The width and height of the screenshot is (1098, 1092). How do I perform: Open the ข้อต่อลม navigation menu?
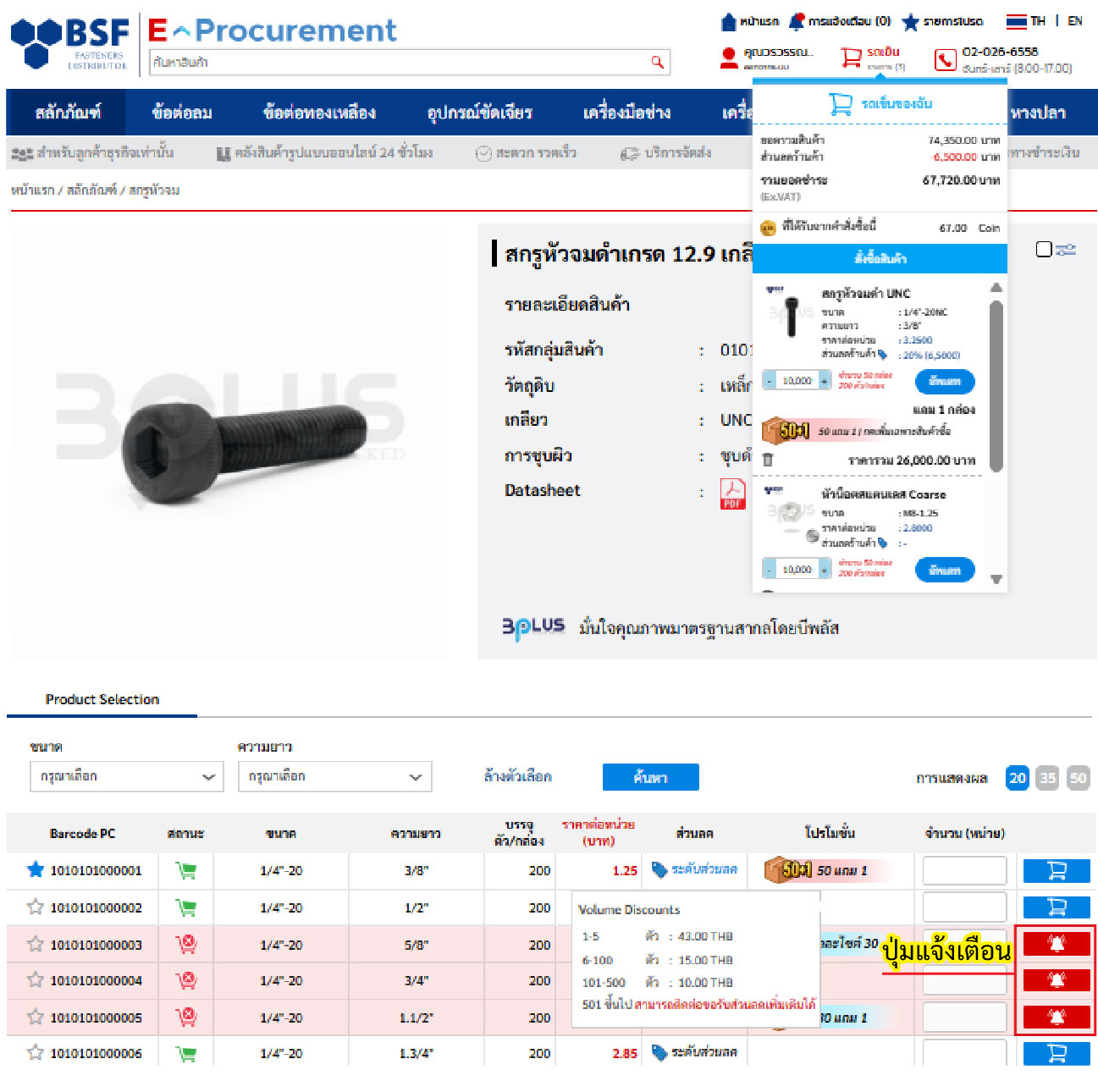click(182, 113)
